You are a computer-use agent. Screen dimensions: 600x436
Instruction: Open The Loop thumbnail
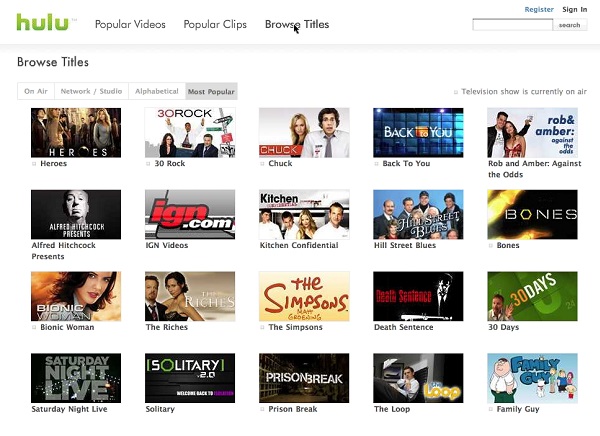pyautogui.click(x=418, y=378)
